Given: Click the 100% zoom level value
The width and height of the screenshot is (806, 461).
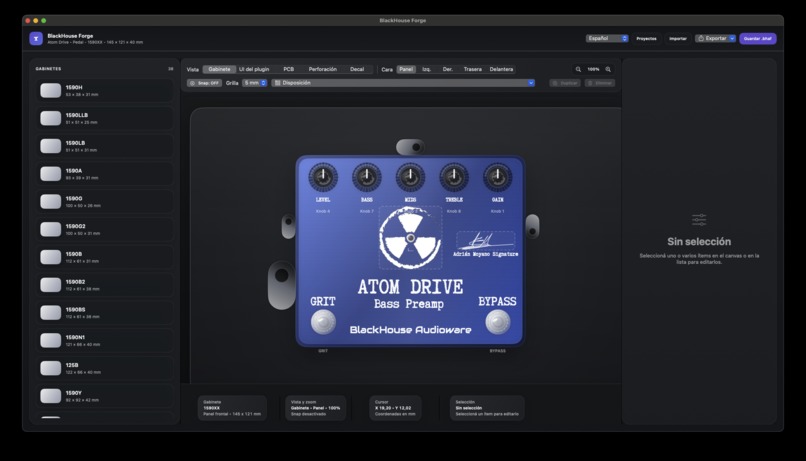Looking at the screenshot, I should (x=593, y=69).
